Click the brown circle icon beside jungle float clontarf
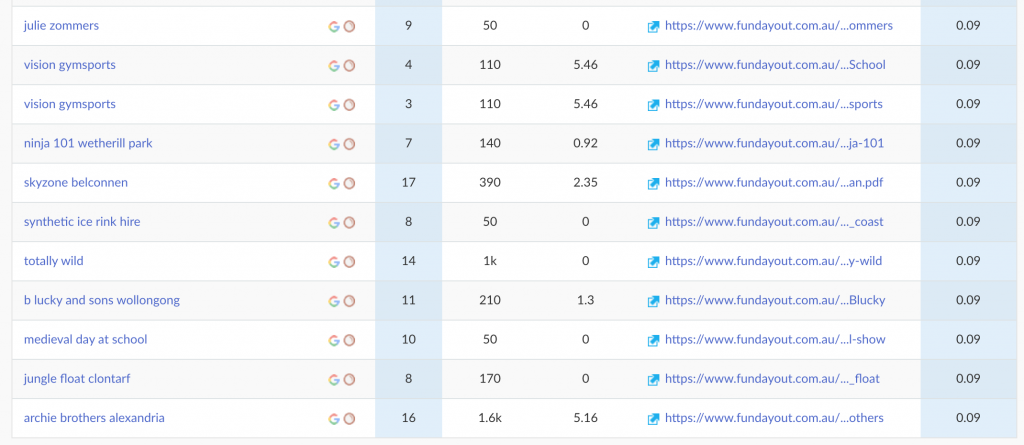This screenshot has height=445, width=1024. (x=349, y=380)
